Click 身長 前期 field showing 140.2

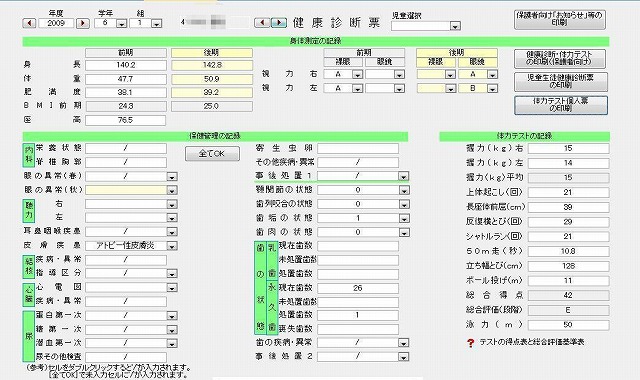tap(126, 65)
